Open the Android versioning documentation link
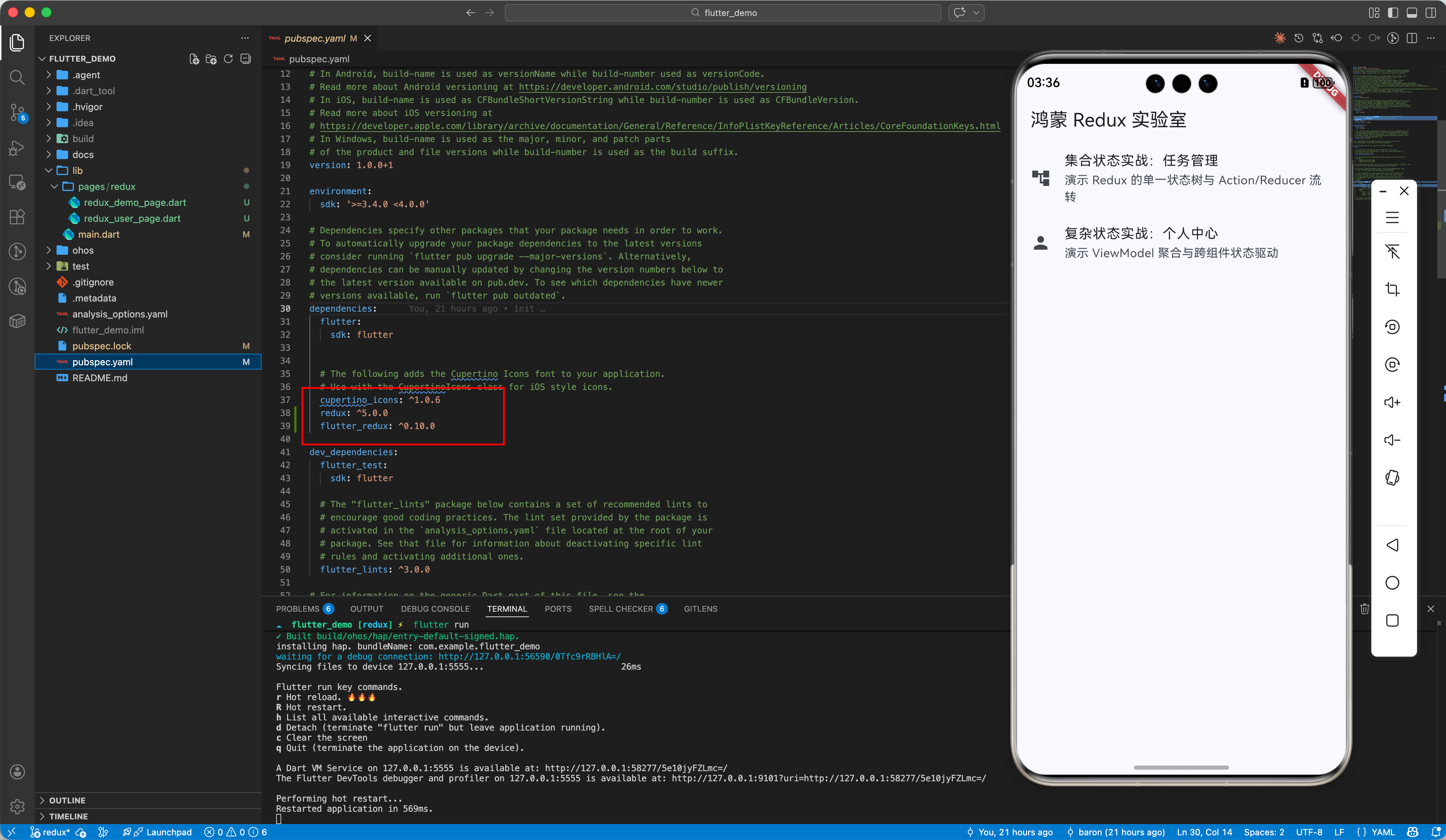The height and width of the screenshot is (840, 1446). (662, 87)
